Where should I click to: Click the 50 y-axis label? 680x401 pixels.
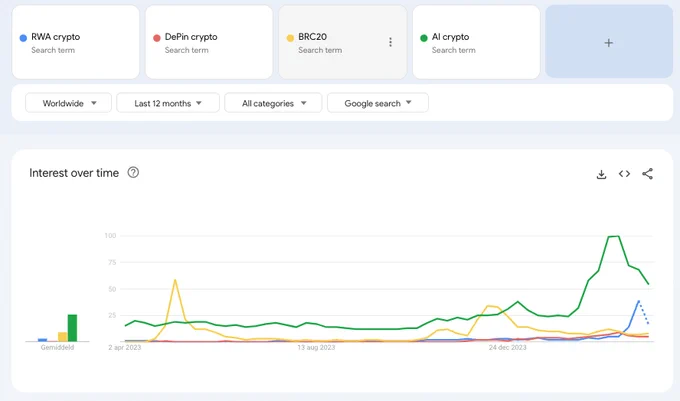[112, 289]
